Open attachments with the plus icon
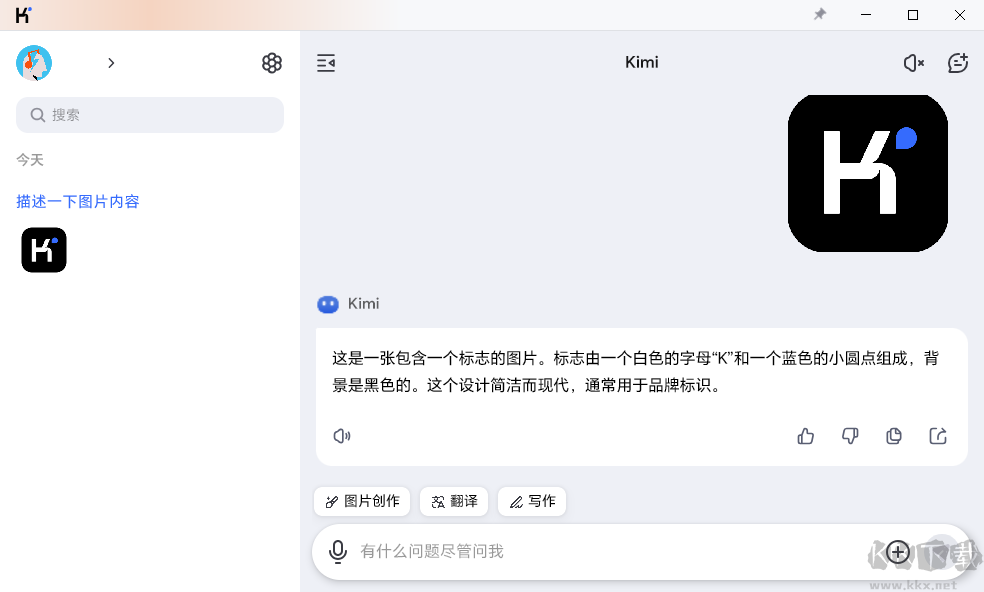The height and width of the screenshot is (592, 984). point(897,551)
